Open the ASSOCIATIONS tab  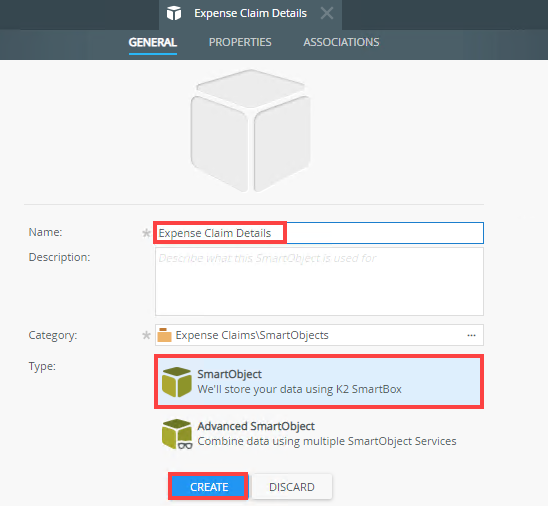(x=341, y=42)
